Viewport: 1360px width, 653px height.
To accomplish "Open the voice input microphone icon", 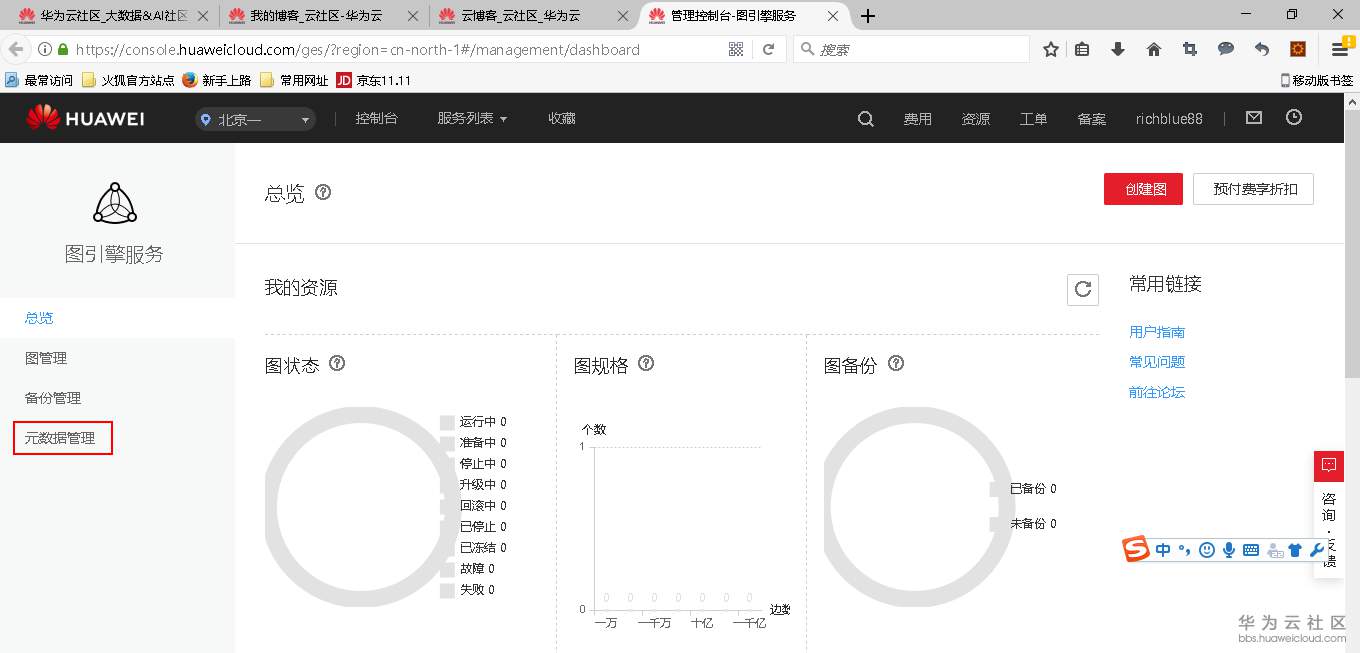I will (1228, 549).
